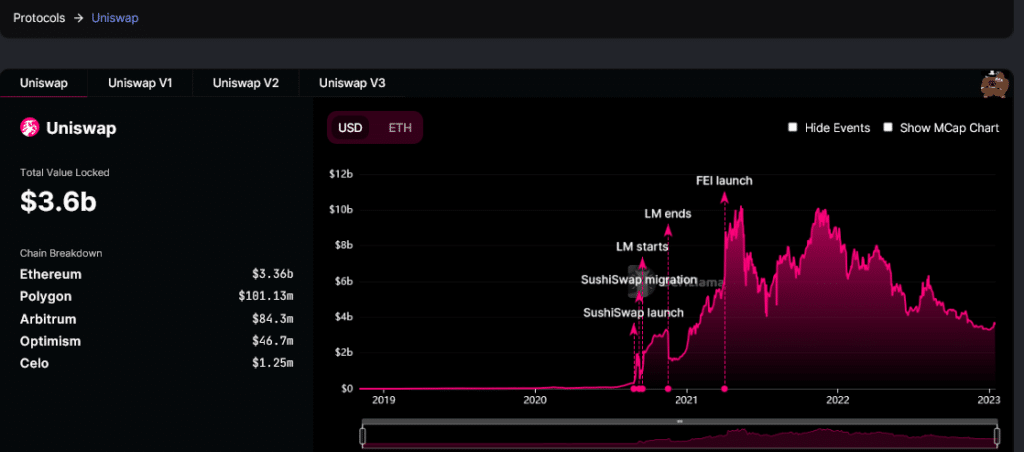Select the Optimism chain row
Viewport: 1024px width, 452px height.
pyautogui.click(x=157, y=341)
